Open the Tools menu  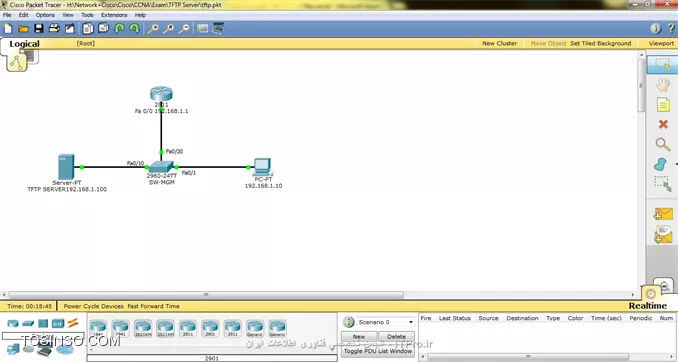click(x=87, y=15)
